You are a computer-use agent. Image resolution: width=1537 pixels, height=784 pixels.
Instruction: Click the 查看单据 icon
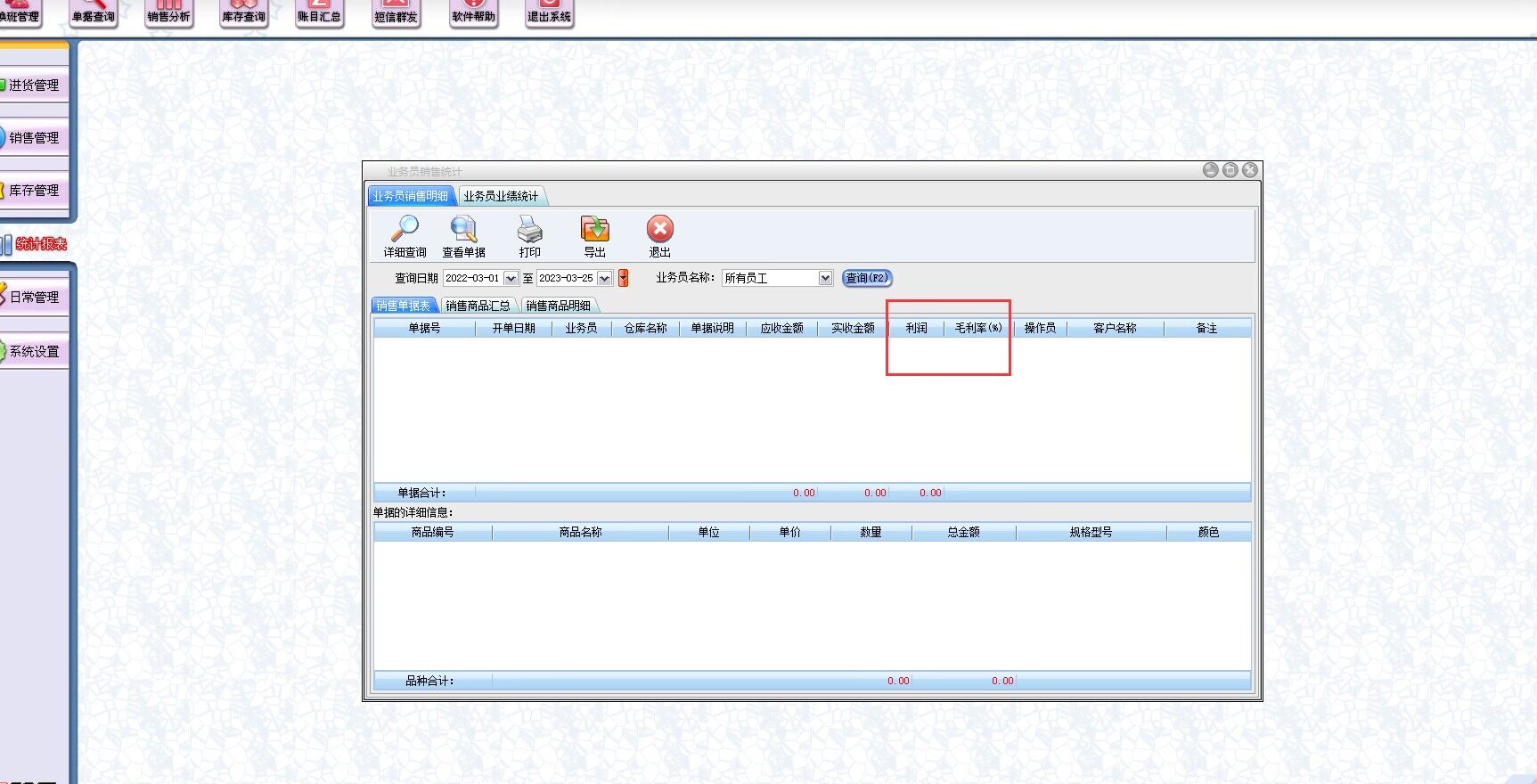[463, 230]
